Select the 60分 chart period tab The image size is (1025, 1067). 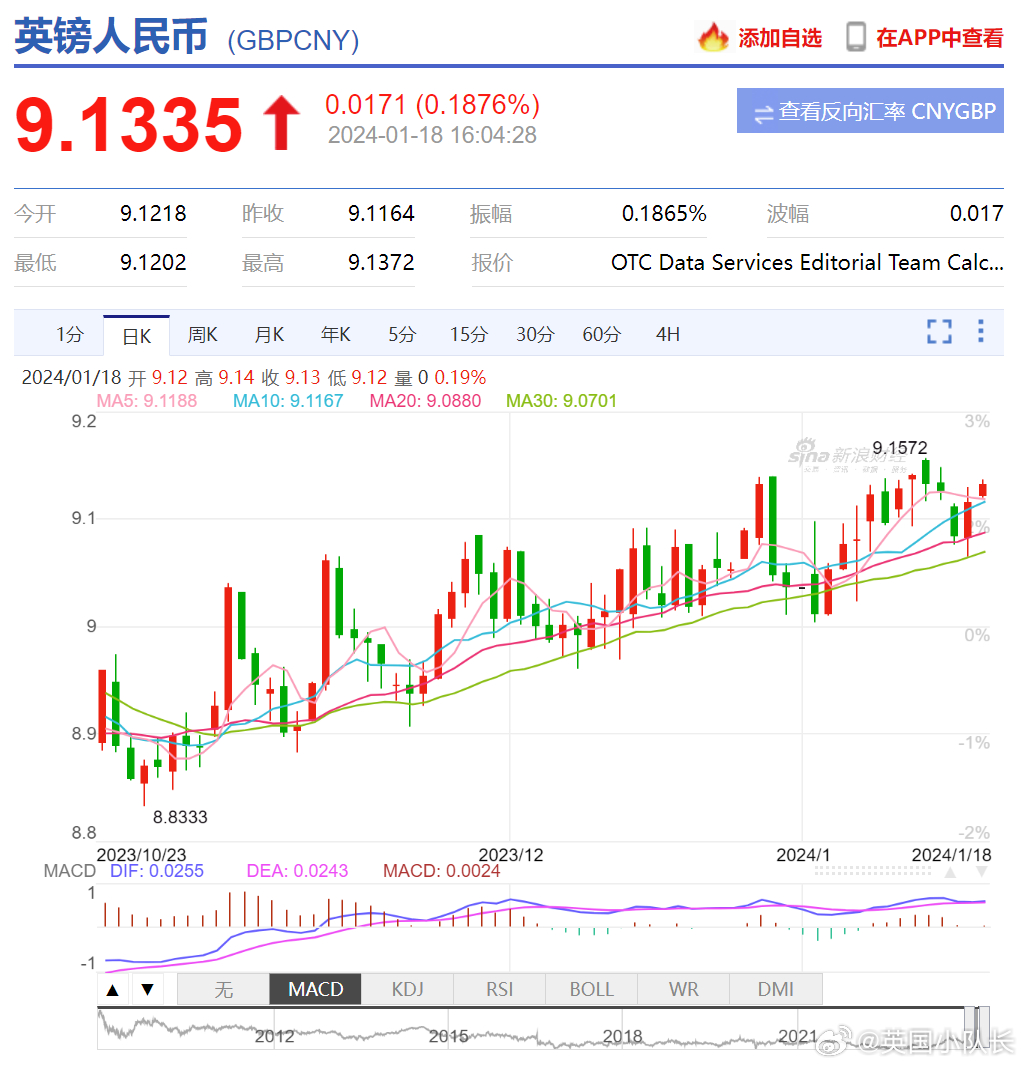(601, 335)
